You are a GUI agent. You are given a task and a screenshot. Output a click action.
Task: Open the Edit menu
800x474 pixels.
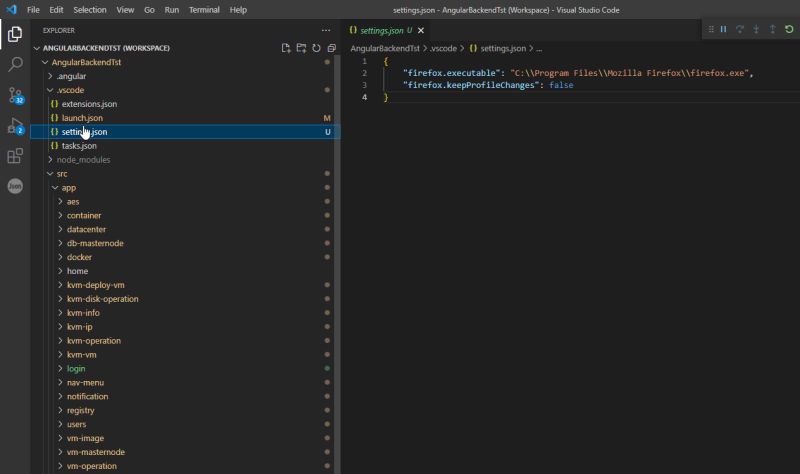pyautogui.click(x=56, y=10)
